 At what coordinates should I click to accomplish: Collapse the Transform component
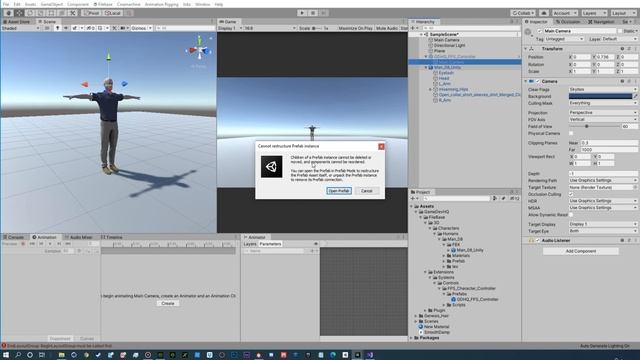click(526, 49)
